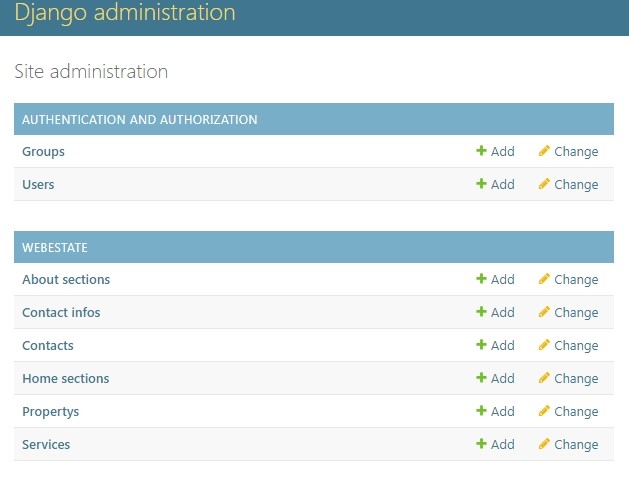The image size is (629, 499).
Task: Open the Contacts model link
Action: pos(48,345)
